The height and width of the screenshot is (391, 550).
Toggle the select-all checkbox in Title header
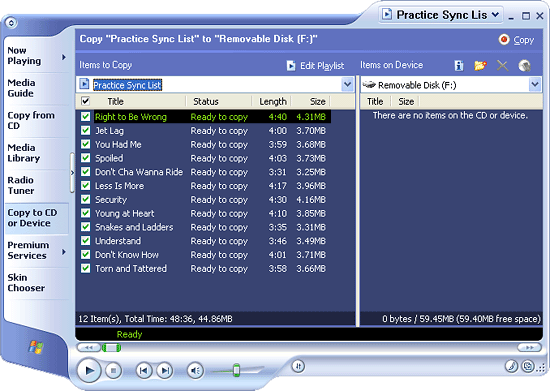(x=85, y=101)
